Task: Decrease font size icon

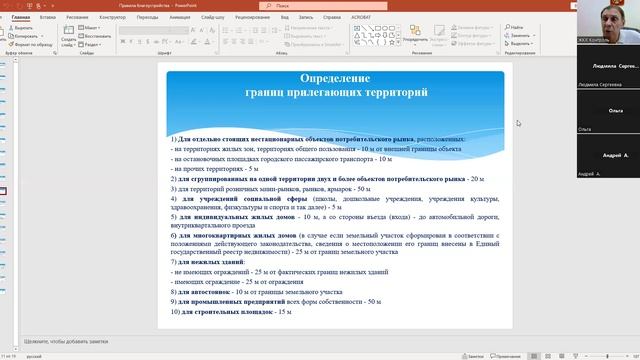Action: click(202, 30)
